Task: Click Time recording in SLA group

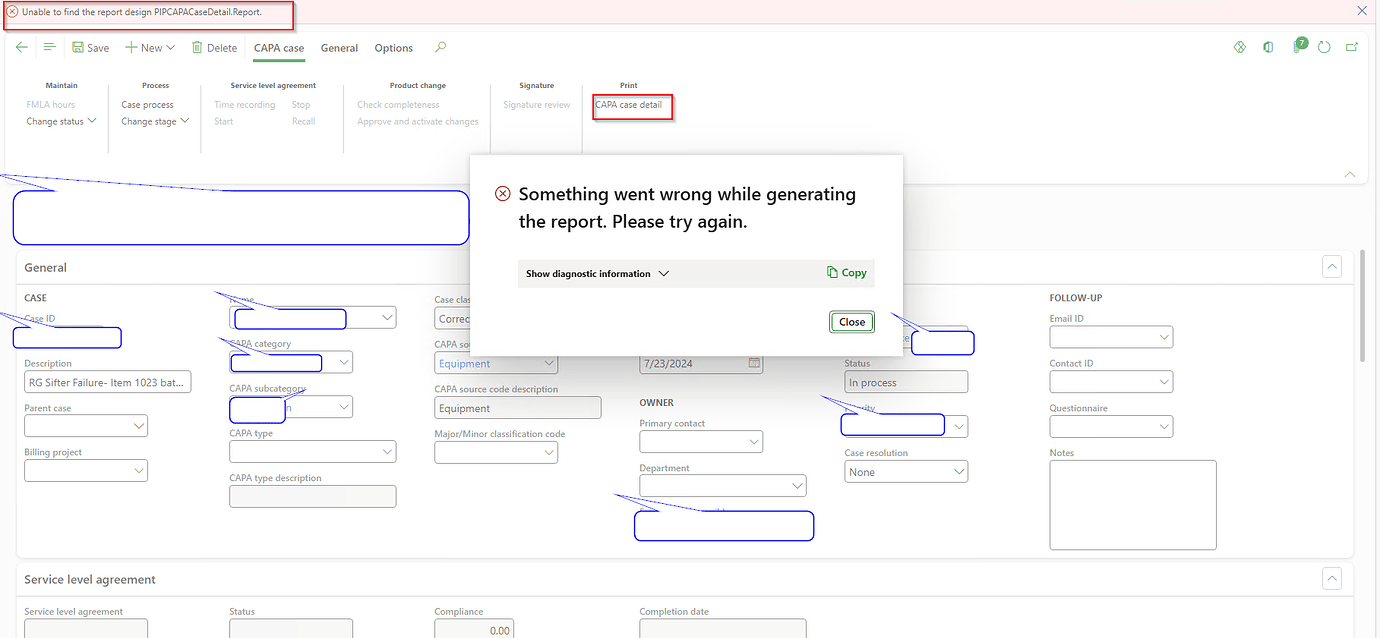Action: 244,105
